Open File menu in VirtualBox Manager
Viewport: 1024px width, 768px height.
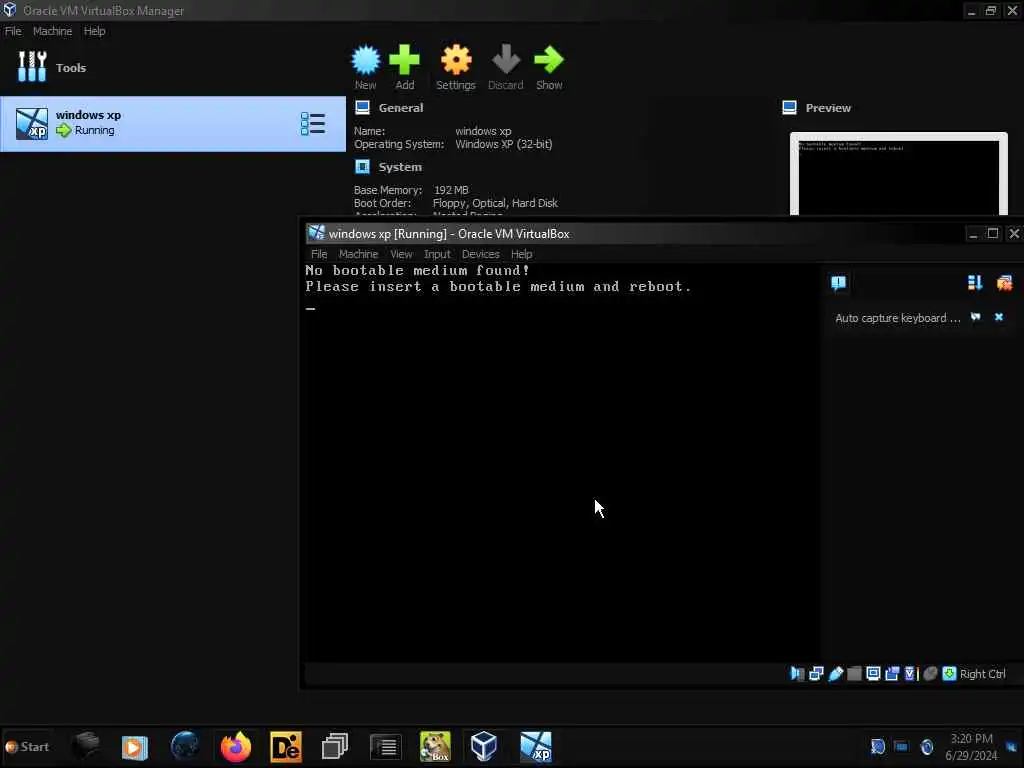tap(13, 31)
